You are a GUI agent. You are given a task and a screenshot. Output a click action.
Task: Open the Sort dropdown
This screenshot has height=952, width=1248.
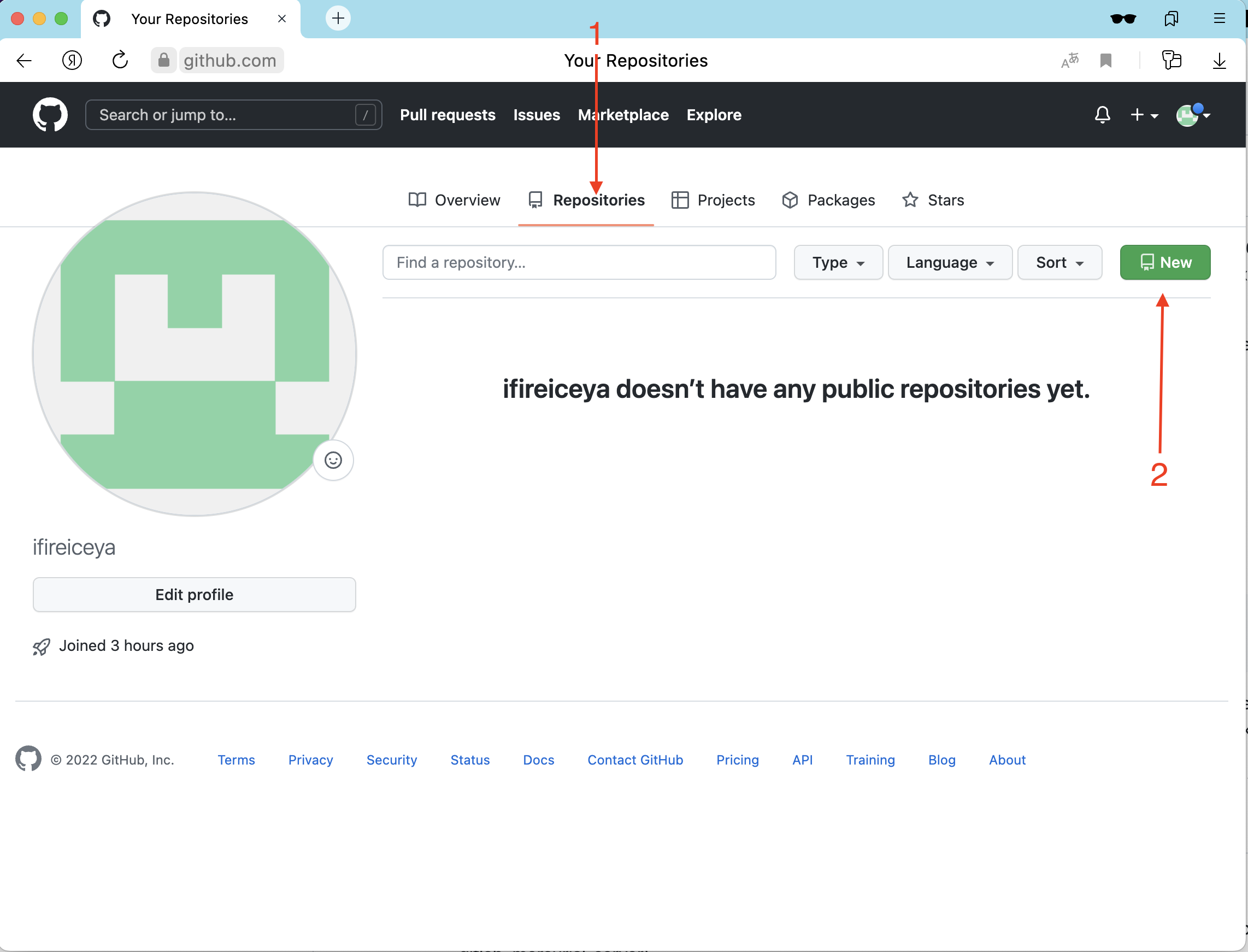(x=1059, y=262)
